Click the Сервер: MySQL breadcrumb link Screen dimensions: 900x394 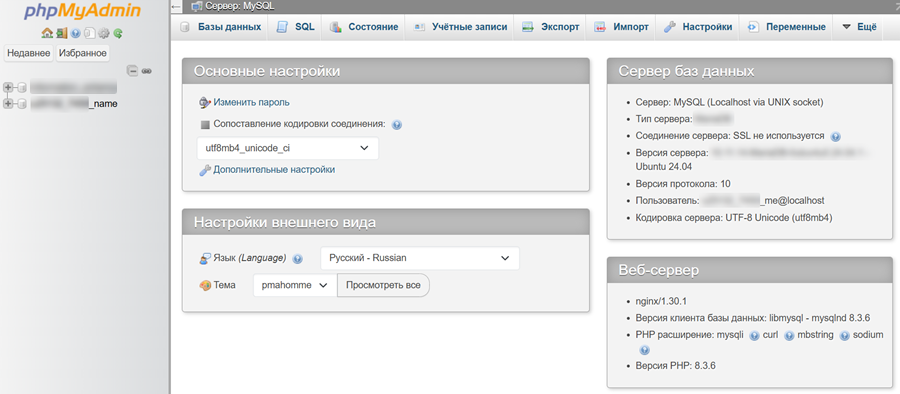240,7
